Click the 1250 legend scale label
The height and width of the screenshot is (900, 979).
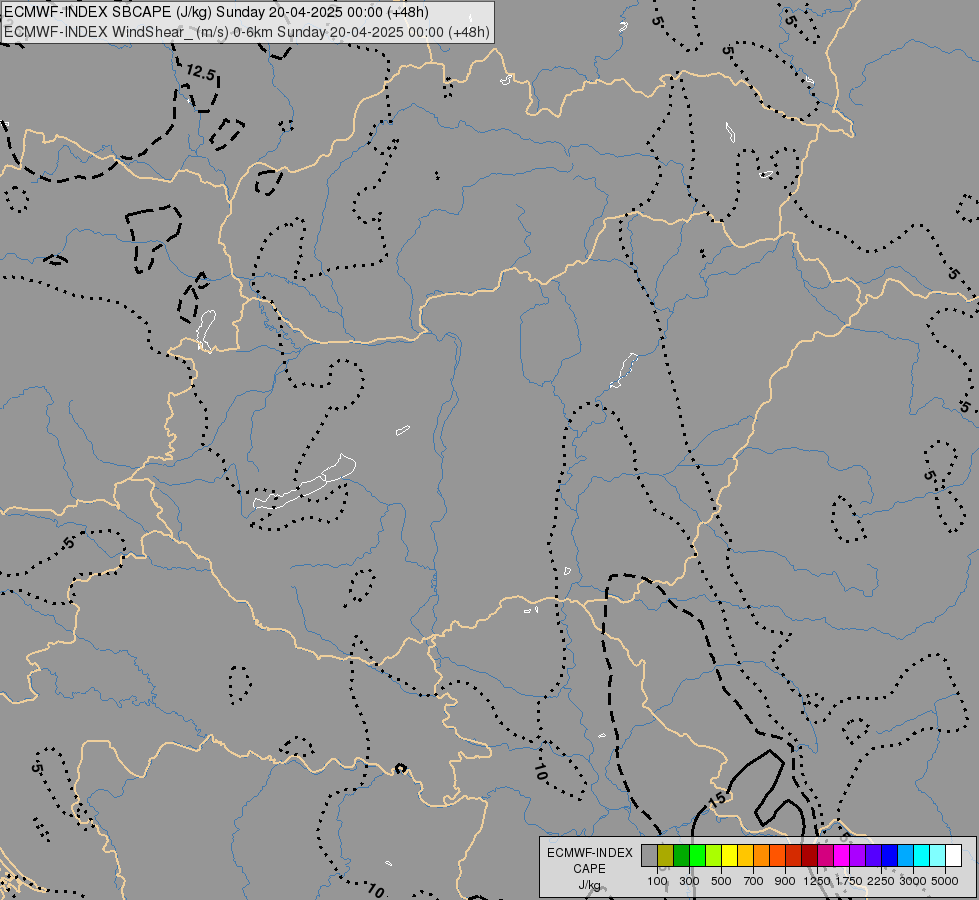coord(817,881)
